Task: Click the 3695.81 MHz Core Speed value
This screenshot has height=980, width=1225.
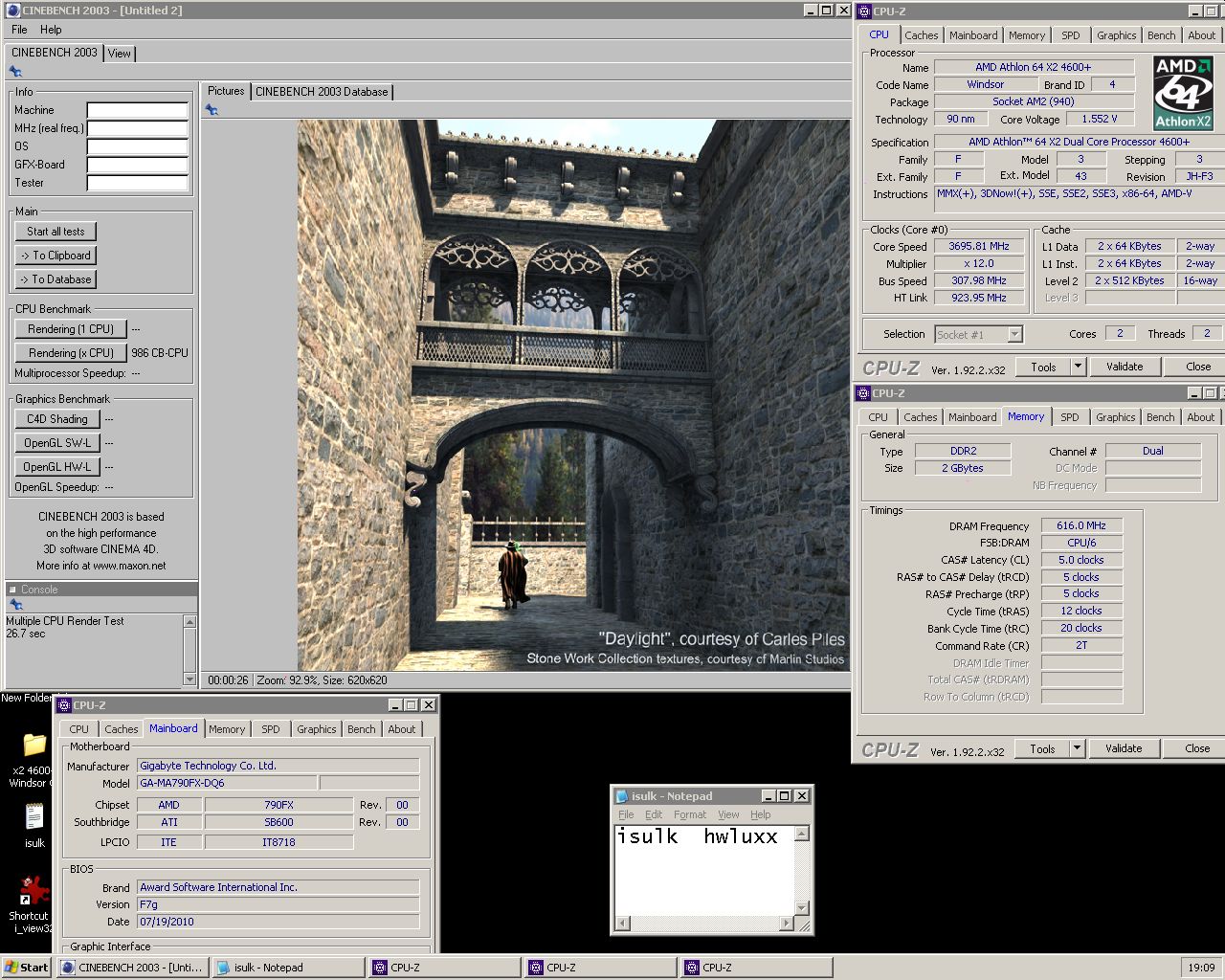Action: click(978, 247)
